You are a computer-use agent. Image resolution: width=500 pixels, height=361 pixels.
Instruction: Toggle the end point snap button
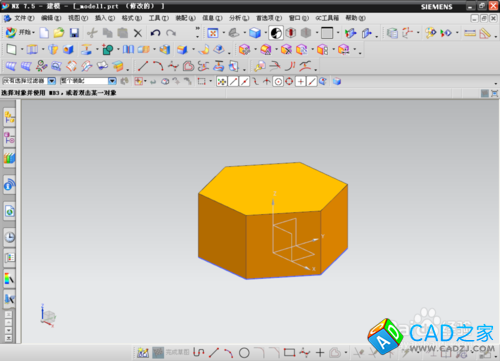pos(233,81)
